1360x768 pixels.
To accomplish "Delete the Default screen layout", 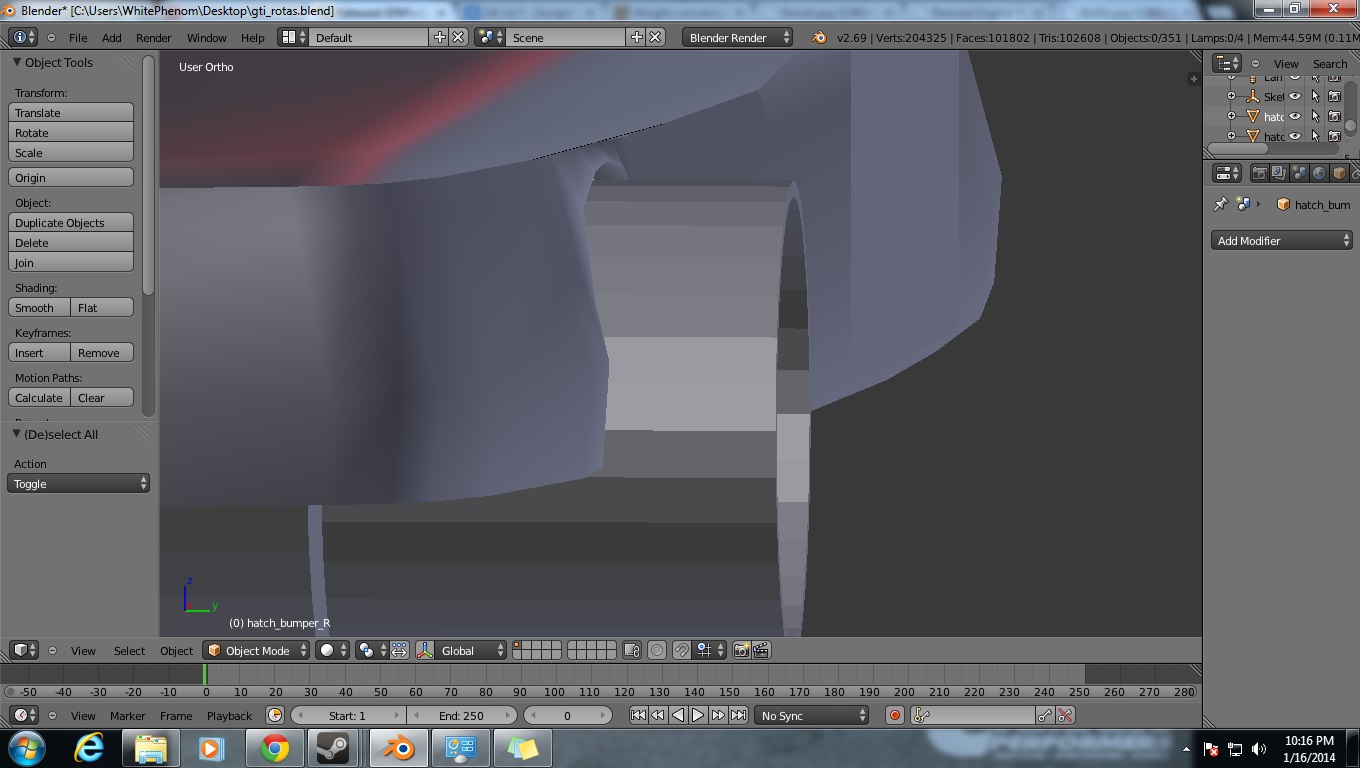I will pyautogui.click(x=458, y=37).
